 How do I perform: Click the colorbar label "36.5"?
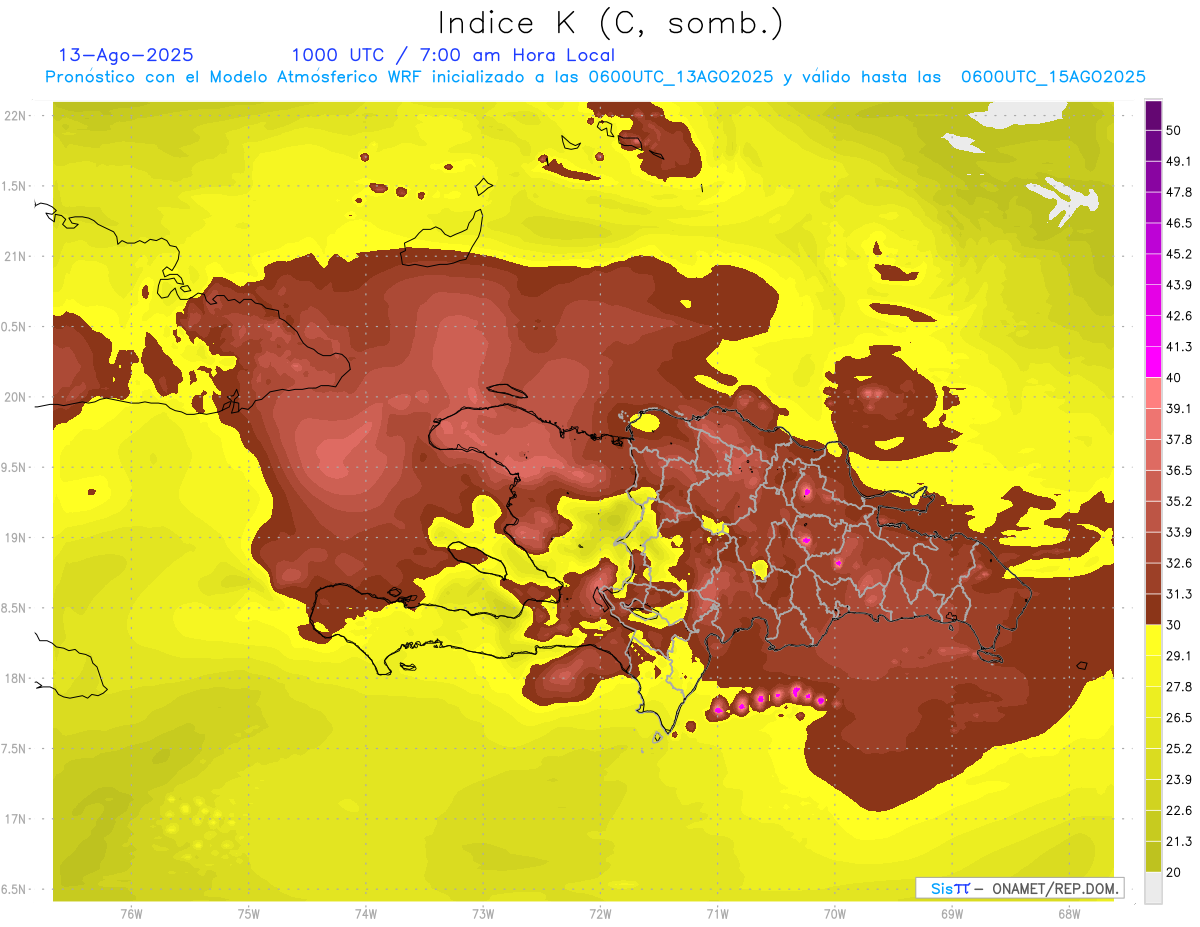click(1179, 470)
